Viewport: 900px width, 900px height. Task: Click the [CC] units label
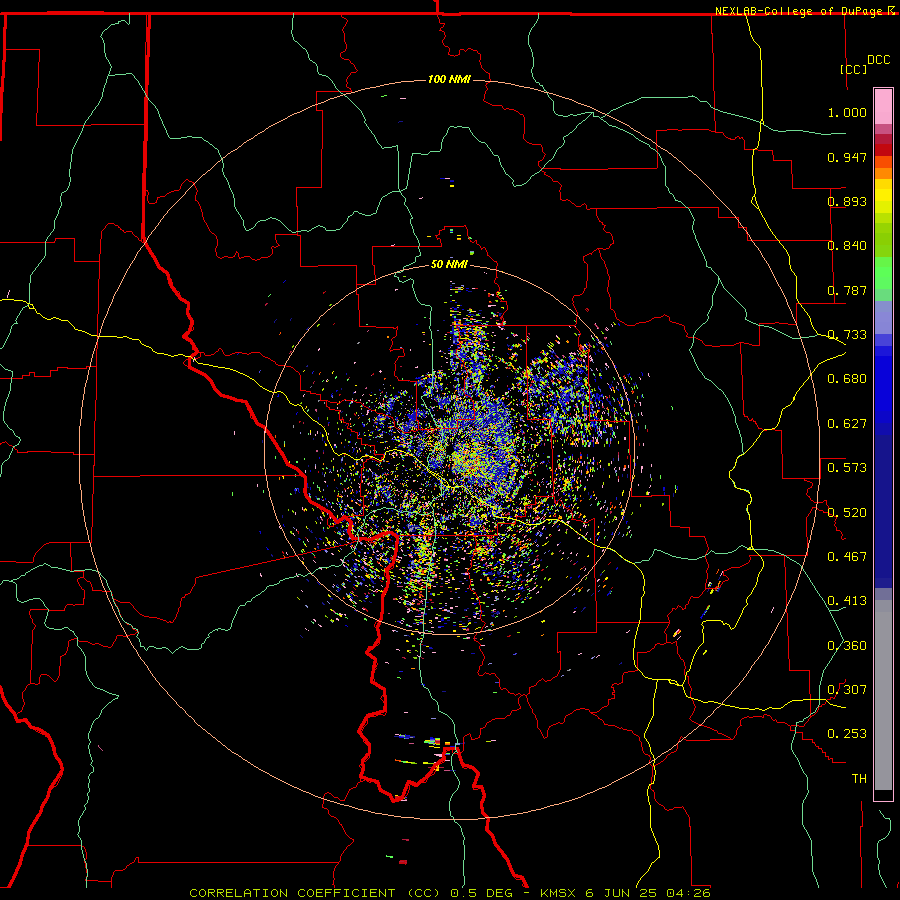pos(854,69)
